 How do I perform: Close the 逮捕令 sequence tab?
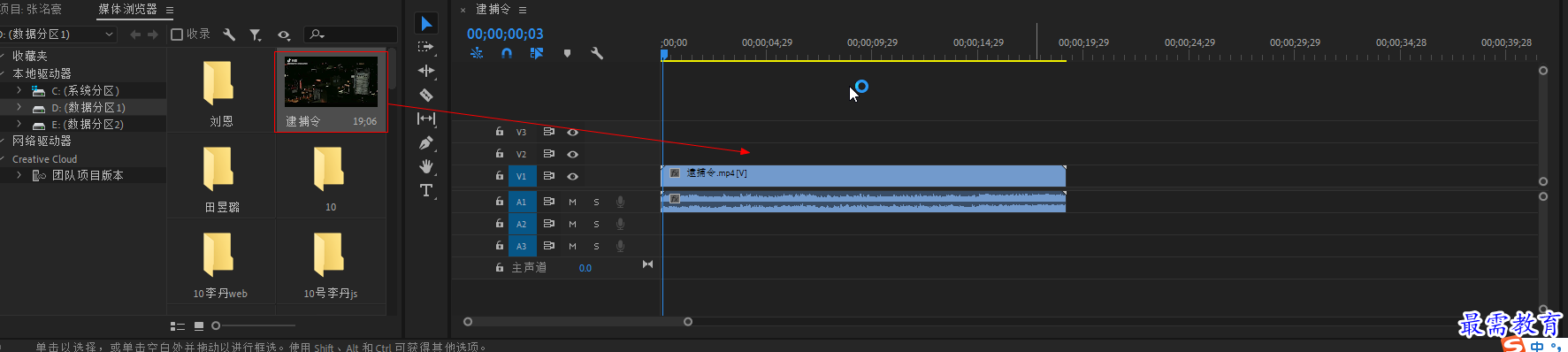[x=463, y=10]
